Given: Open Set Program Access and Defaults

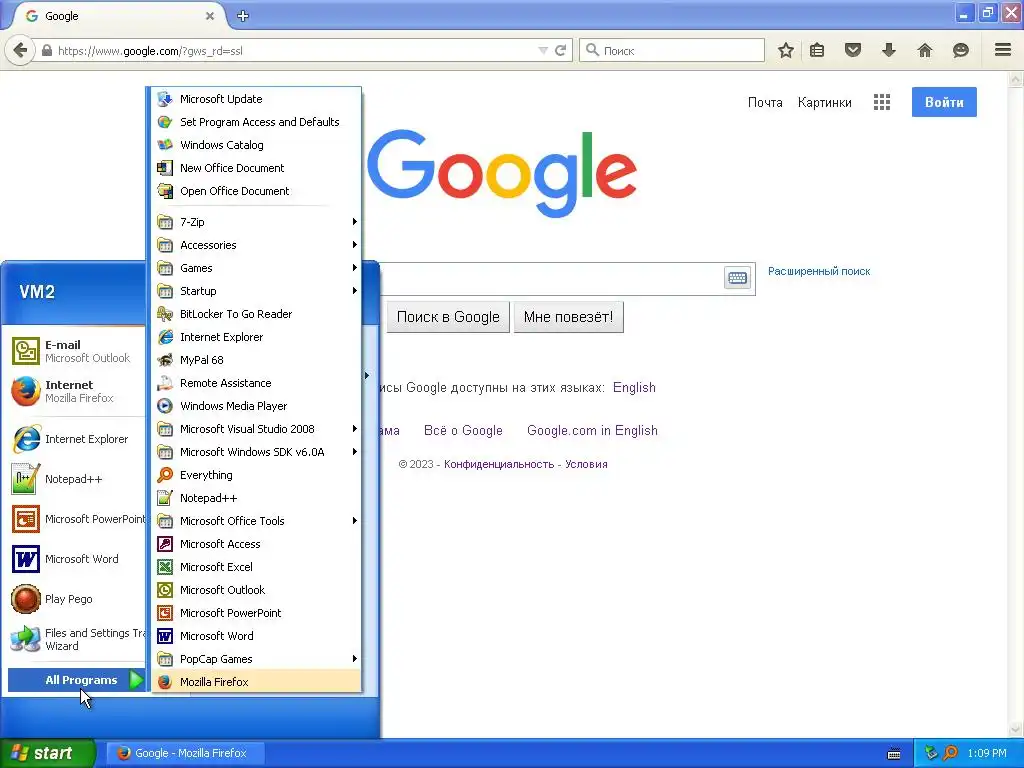Looking at the screenshot, I should (x=257, y=122).
